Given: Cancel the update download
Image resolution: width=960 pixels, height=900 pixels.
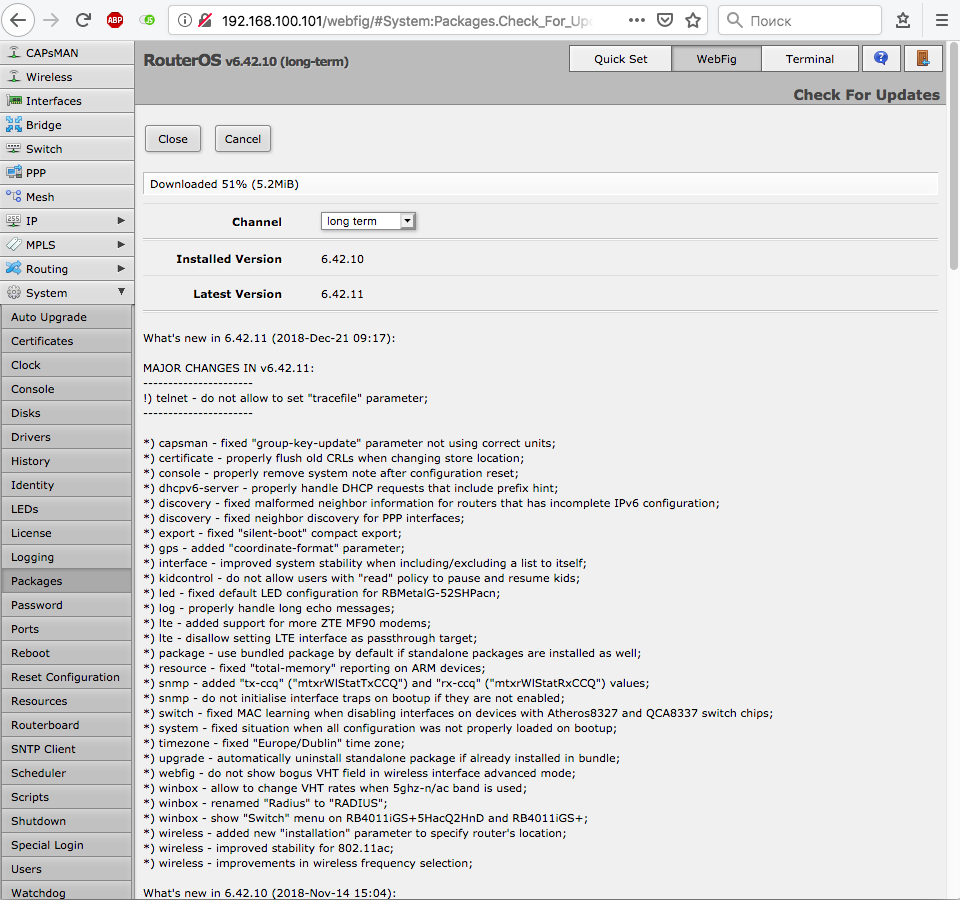Looking at the screenshot, I should click(242, 139).
